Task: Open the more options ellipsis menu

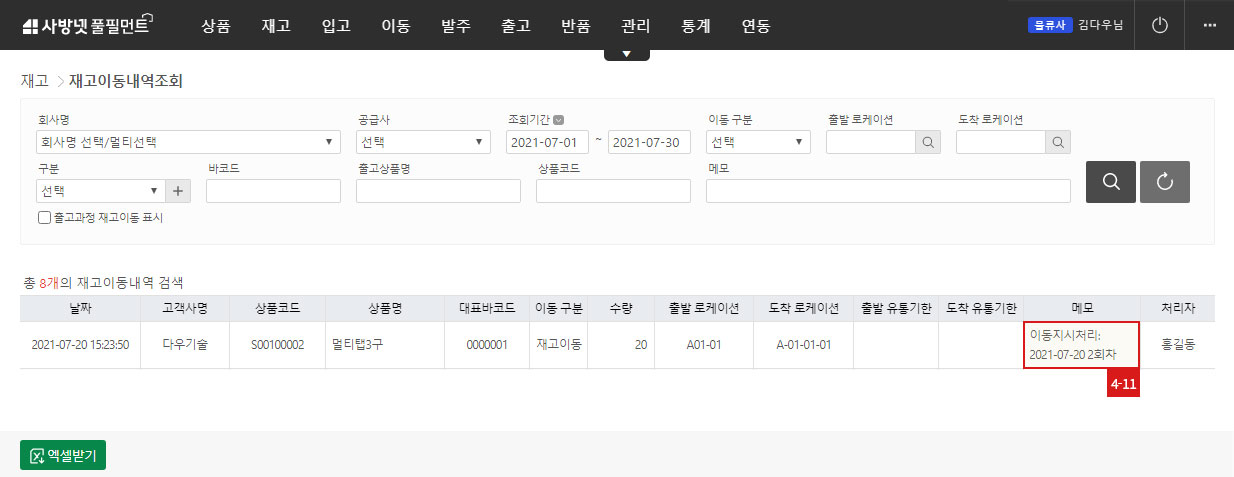Action: pos(1209,25)
